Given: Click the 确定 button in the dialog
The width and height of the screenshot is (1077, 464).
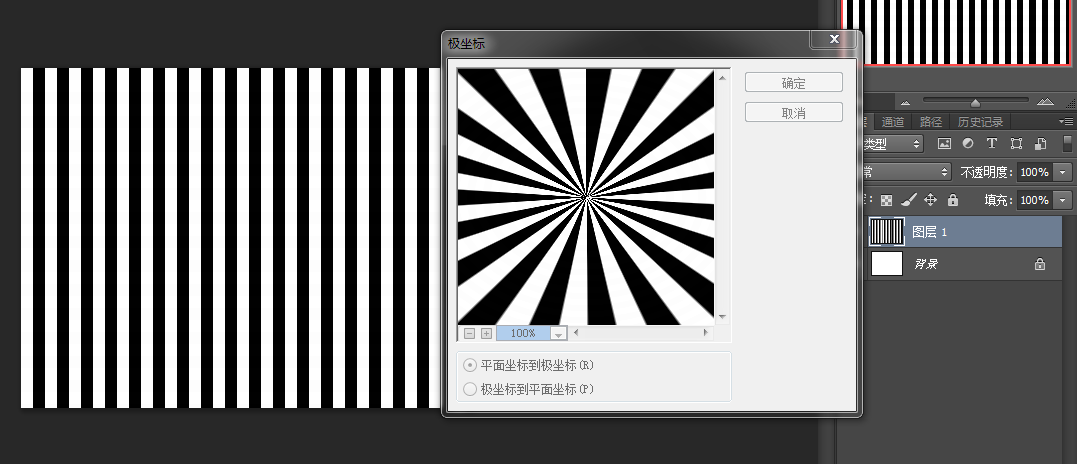Looking at the screenshot, I should pyautogui.click(x=793, y=82).
